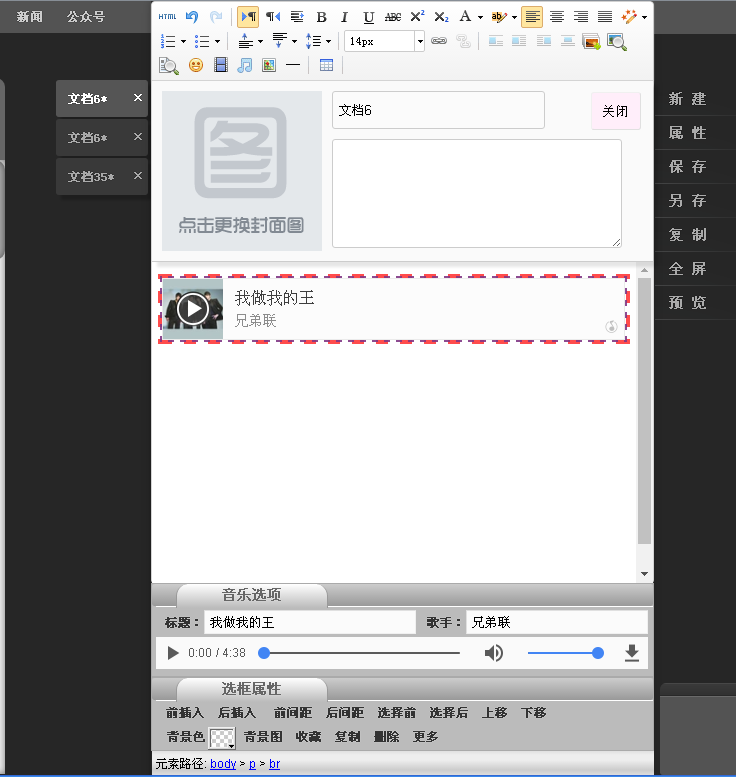The image size is (736, 777).
Task: Toggle left-to-right text direction
Action: [x=248, y=17]
